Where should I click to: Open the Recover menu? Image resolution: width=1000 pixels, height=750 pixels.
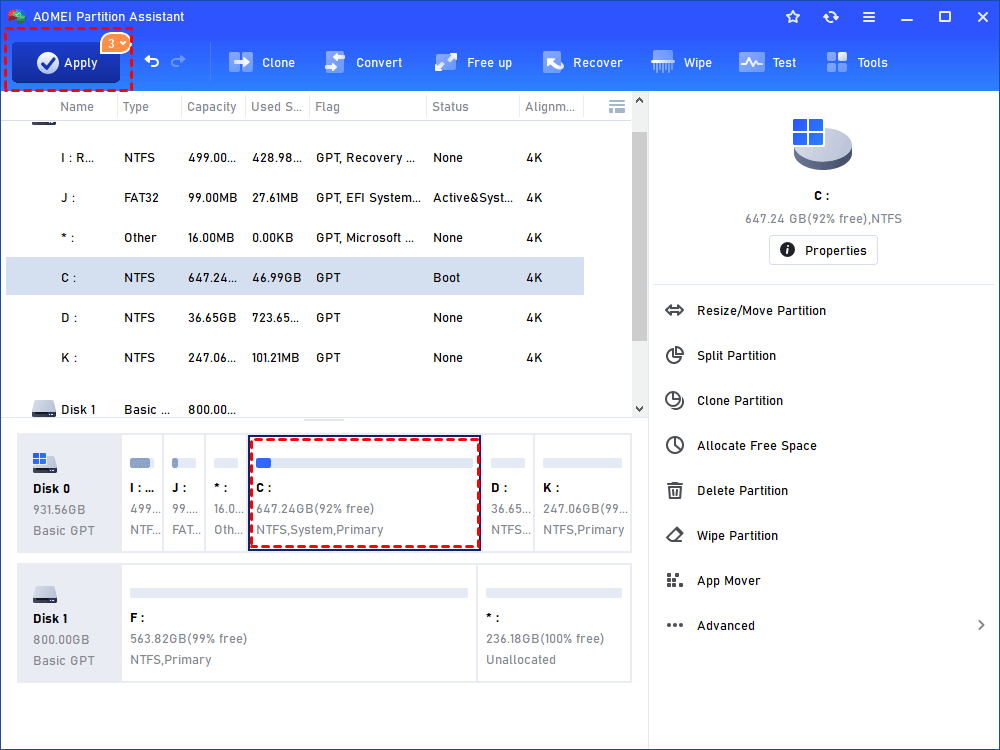click(583, 62)
